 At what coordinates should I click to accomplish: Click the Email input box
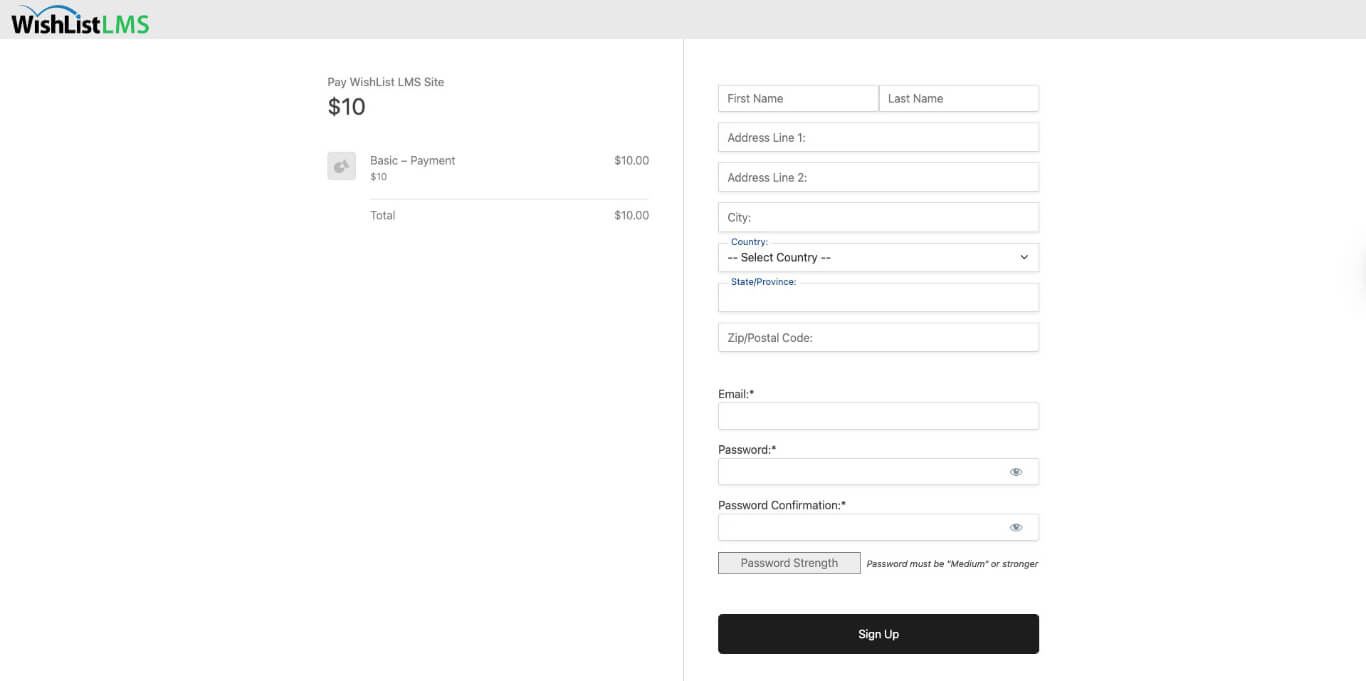878,415
